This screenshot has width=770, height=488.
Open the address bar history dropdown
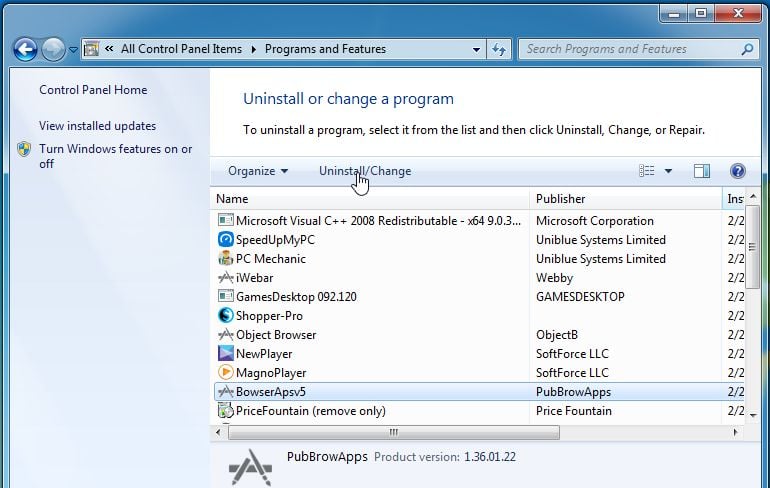[x=476, y=50]
